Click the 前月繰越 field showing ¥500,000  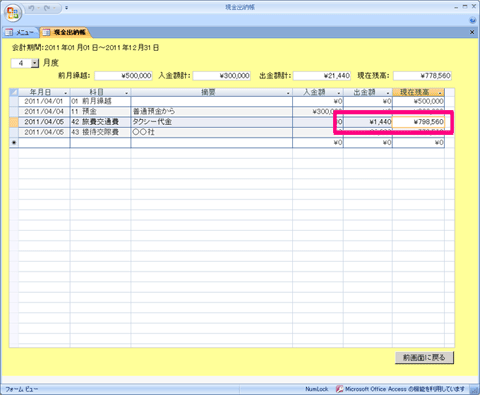[123, 76]
